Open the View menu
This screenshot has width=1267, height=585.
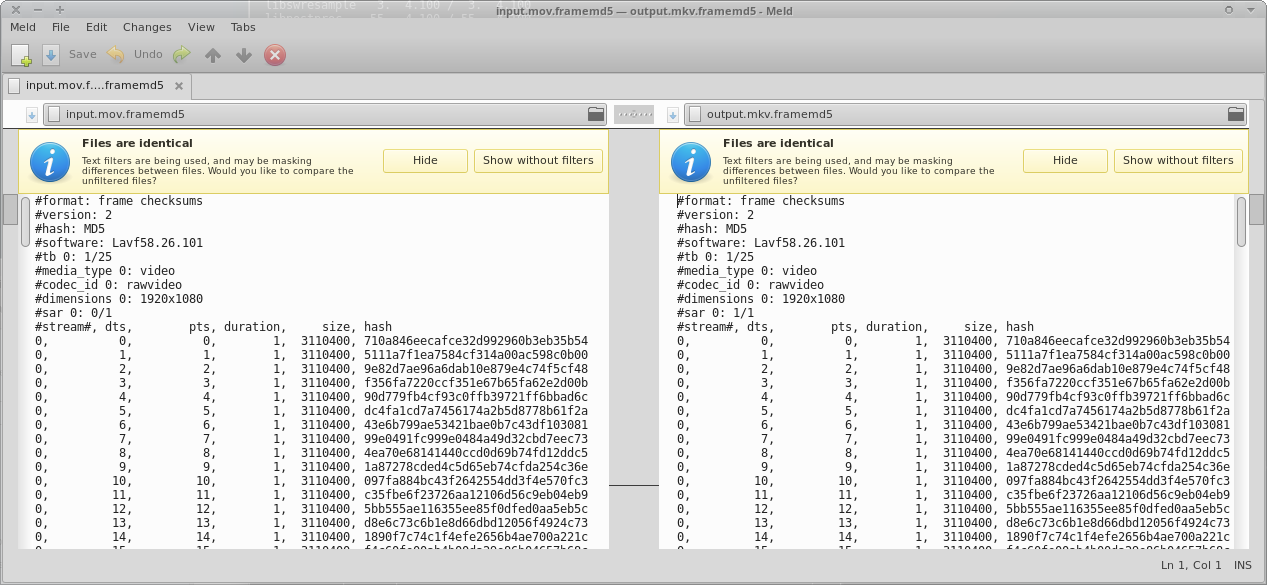tap(201, 28)
